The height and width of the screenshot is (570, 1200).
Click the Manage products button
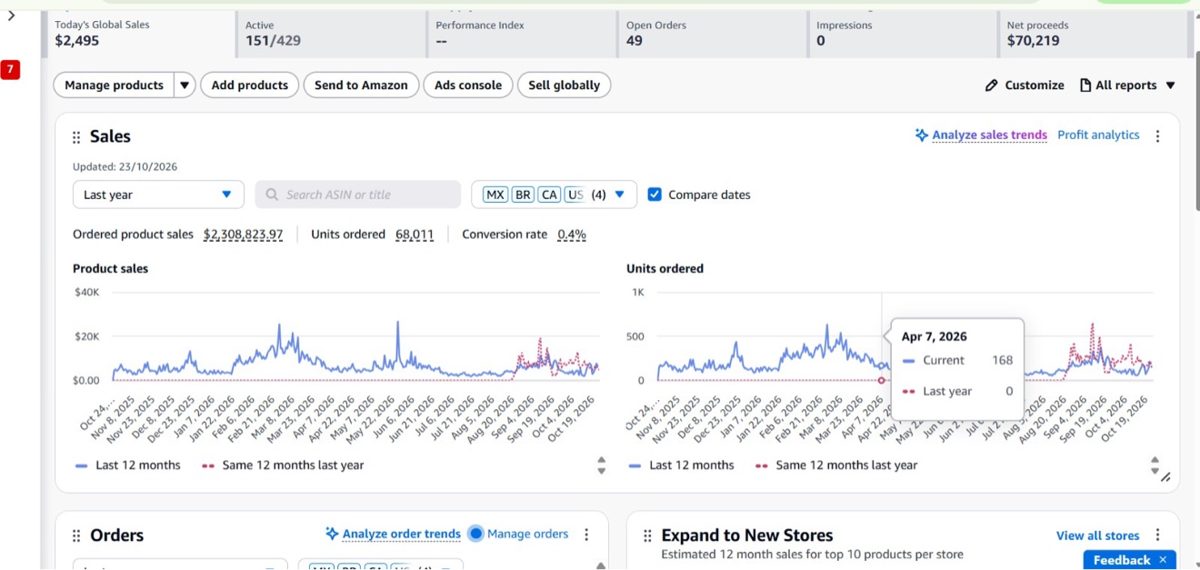[x=114, y=86]
